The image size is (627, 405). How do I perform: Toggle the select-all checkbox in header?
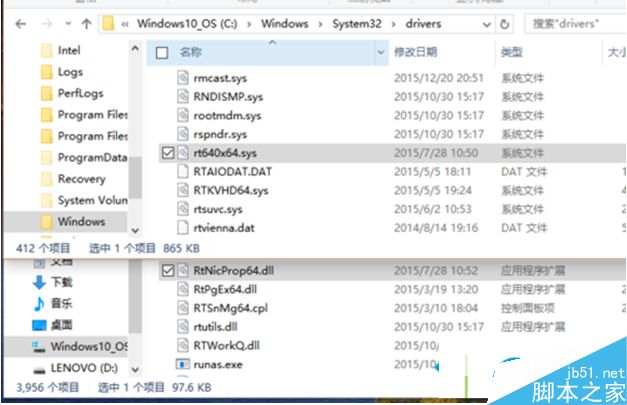162,53
